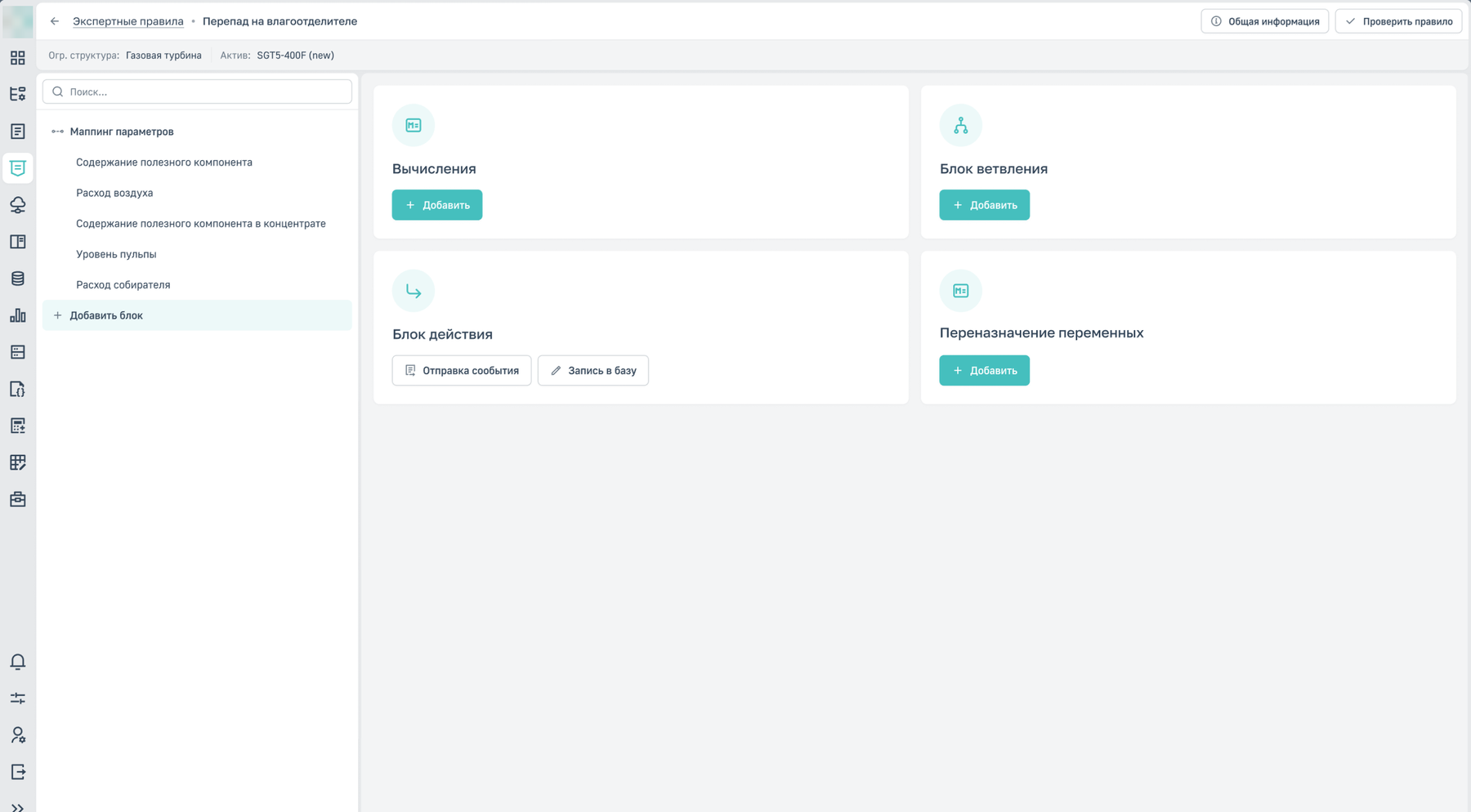The height and width of the screenshot is (812, 1471).
Task: Click the Блок действия arrow icon
Action: [x=414, y=291]
